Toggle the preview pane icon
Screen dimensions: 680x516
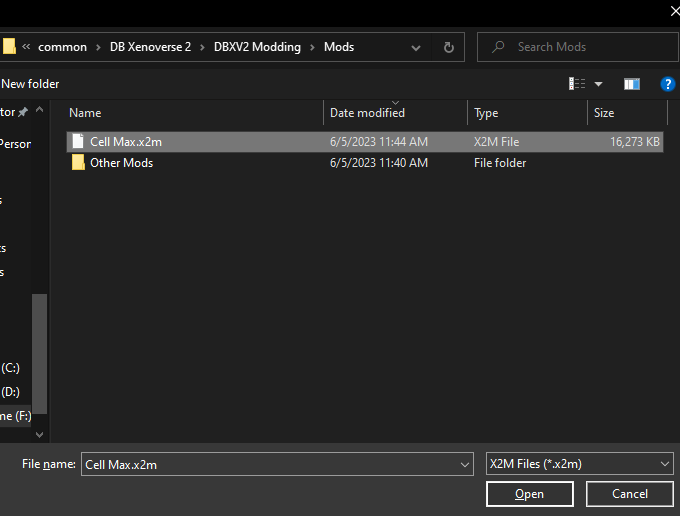coord(631,84)
